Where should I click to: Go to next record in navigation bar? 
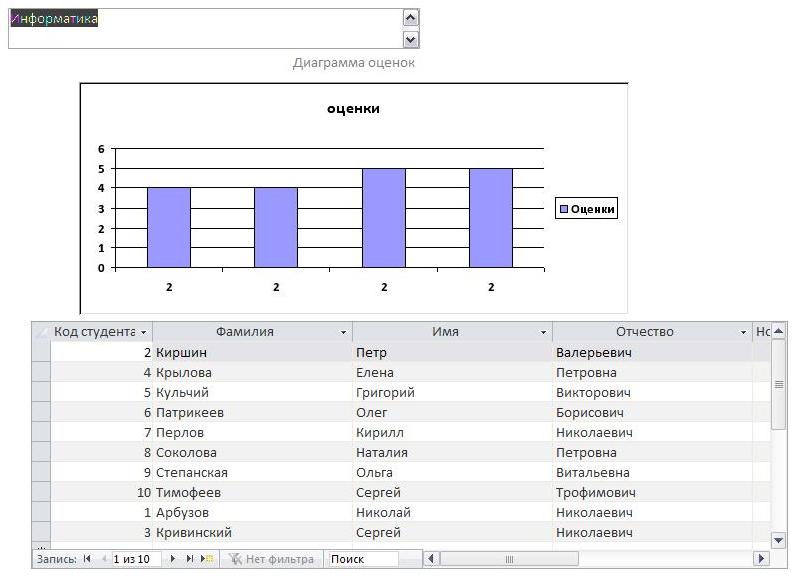(x=173, y=559)
